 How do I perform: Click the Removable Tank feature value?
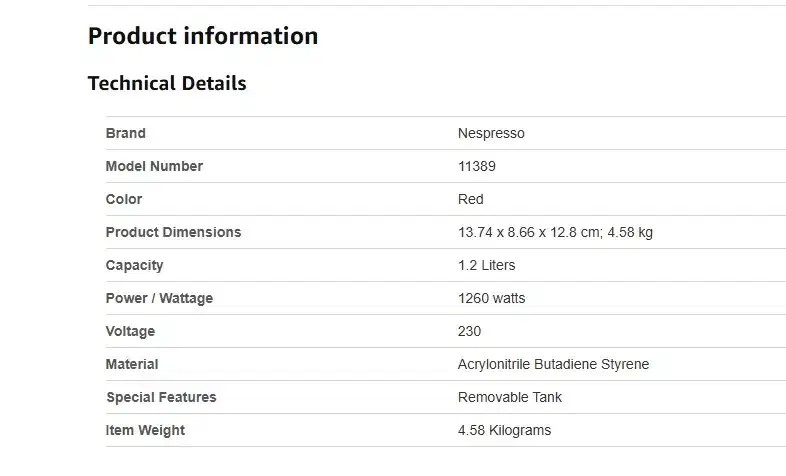point(510,397)
